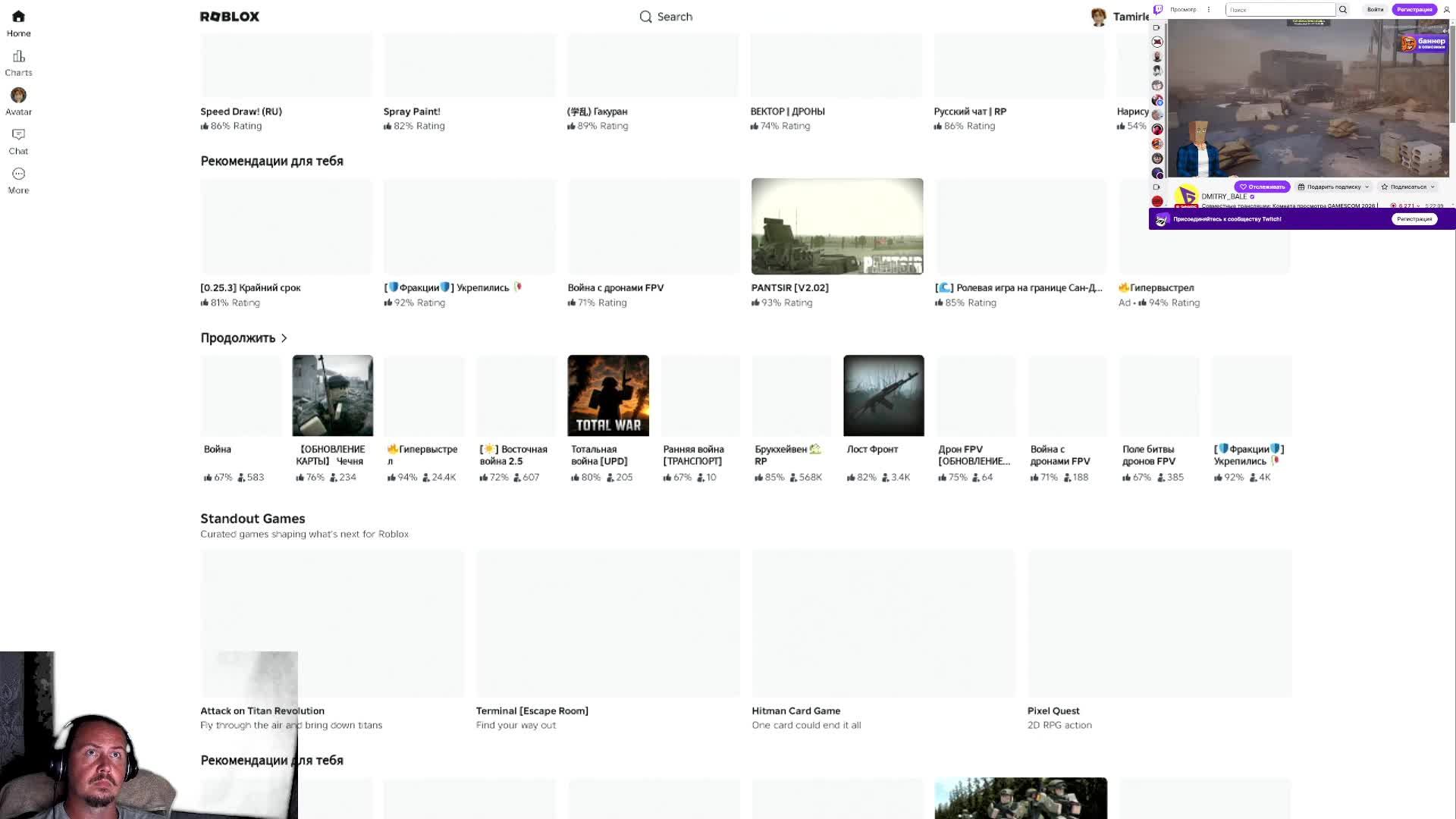Screen dimensions: 1456x819
Task: Click Регистрация in the purple Twitch banner
Action: coord(1414,219)
